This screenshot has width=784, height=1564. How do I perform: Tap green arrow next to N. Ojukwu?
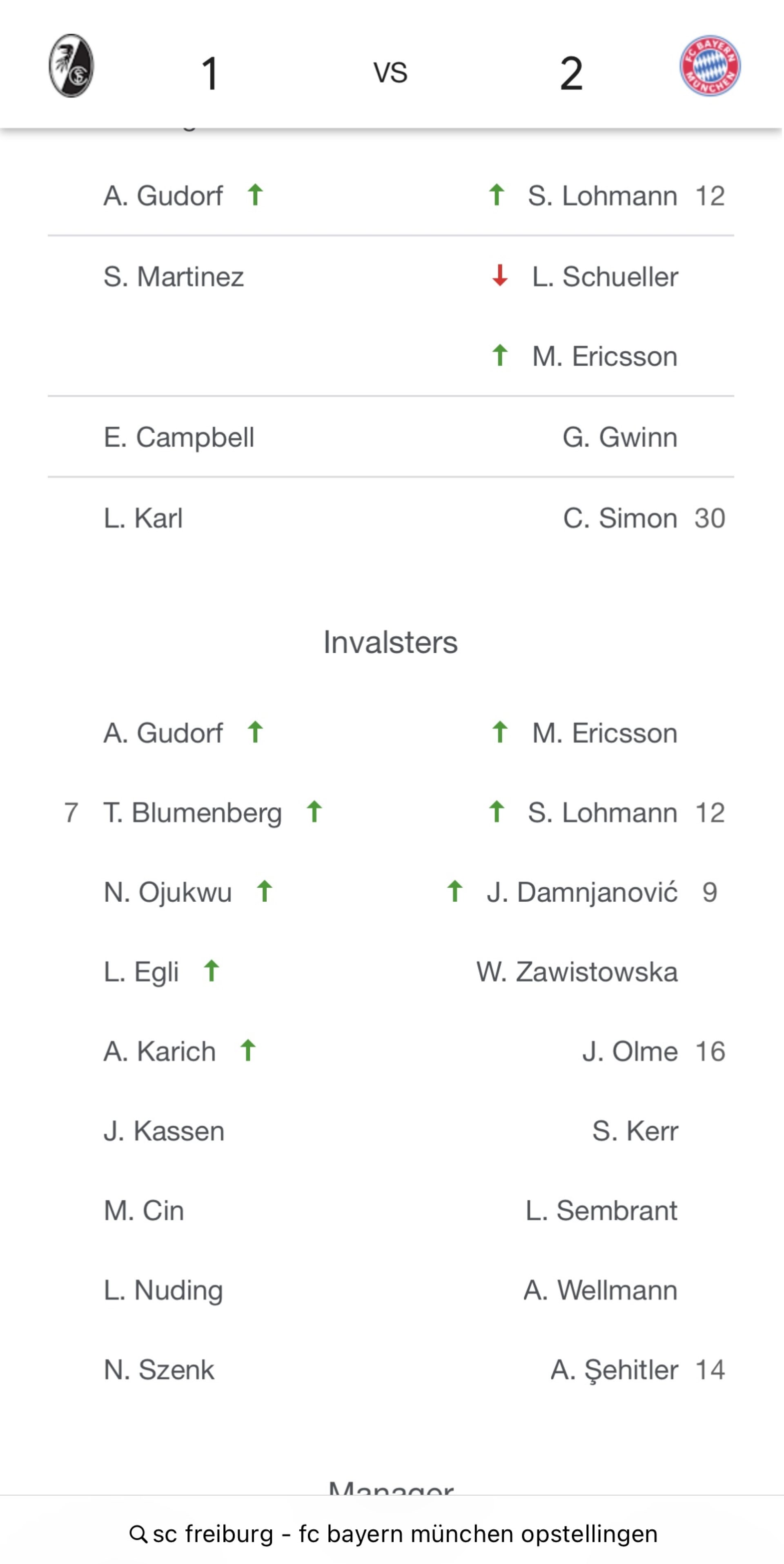coord(264,891)
